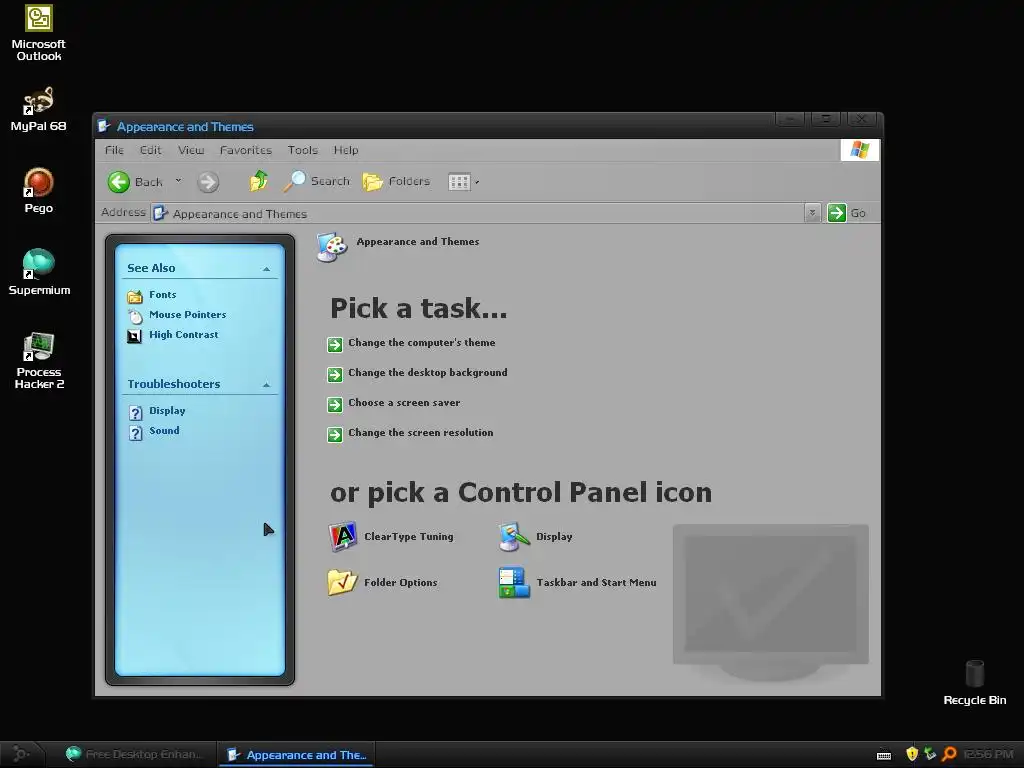
Task: Open the Display troubleshooter link
Action: (x=167, y=410)
